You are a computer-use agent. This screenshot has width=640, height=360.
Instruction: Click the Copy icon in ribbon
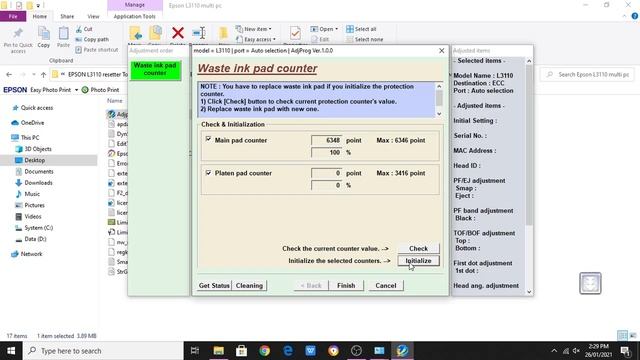[44, 33]
